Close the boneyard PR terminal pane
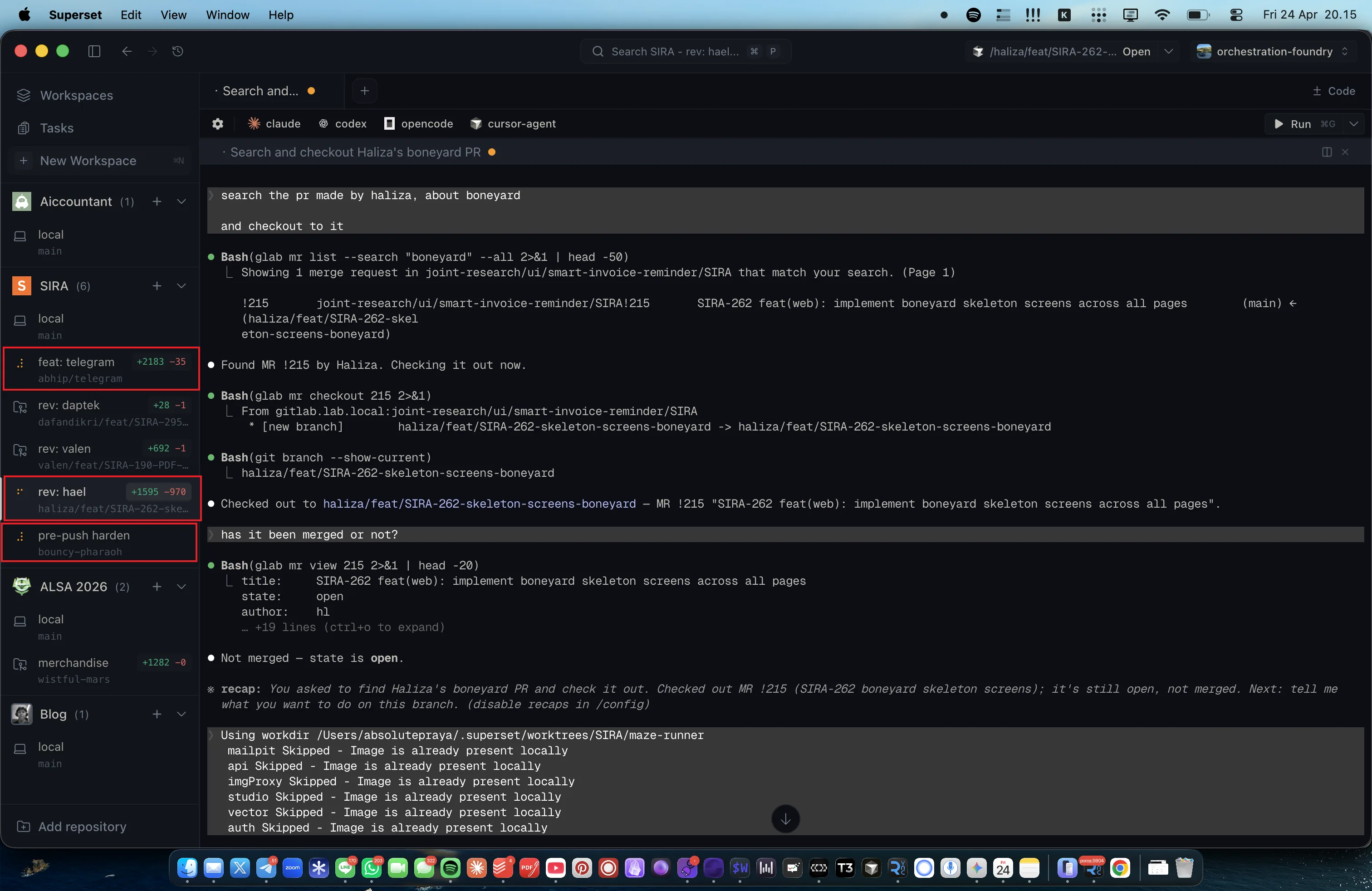1372x891 pixels. click(x=1346, y=152)
